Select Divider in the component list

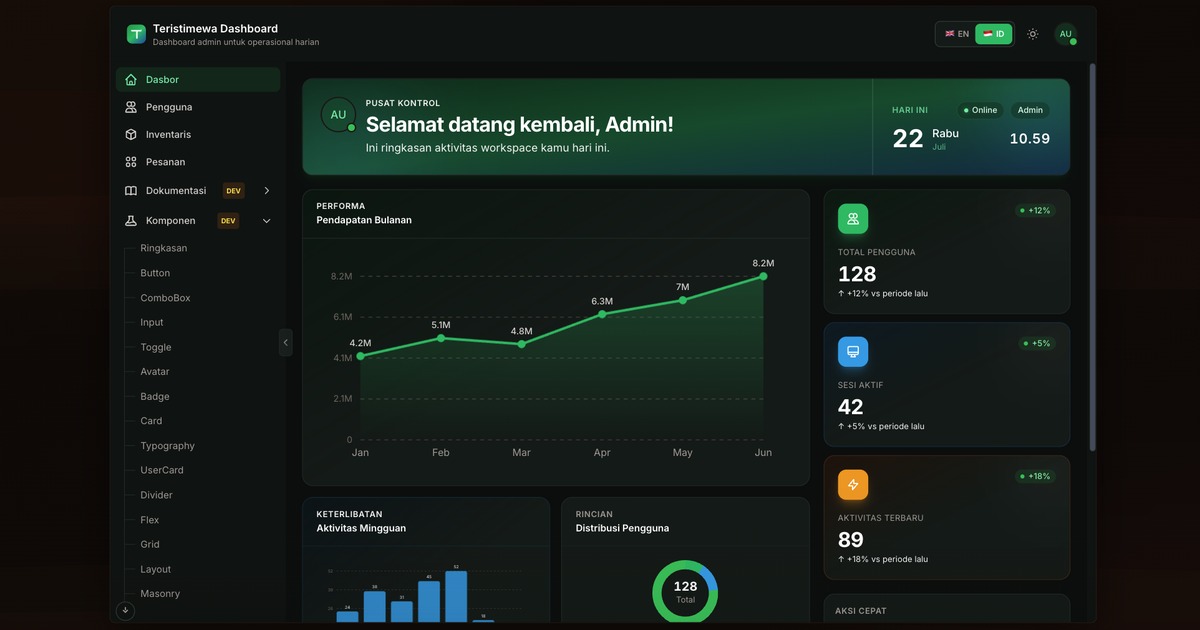156,495
